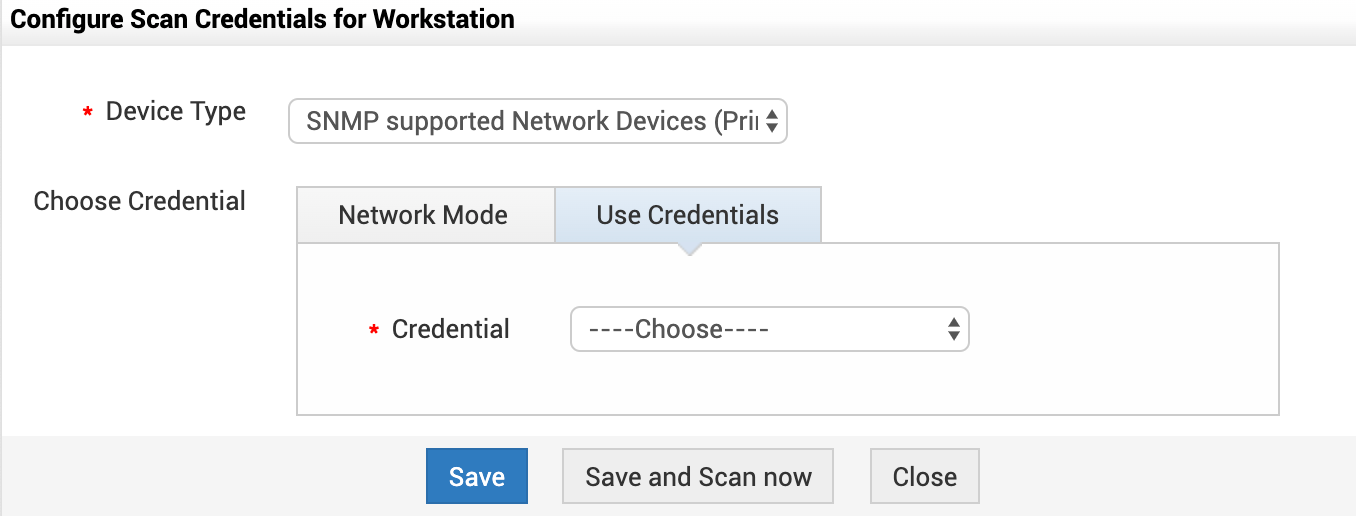1356x516 pixels.
Task: Click the Credential dropdown's up-down arrows icon
Action: (953, 329)
